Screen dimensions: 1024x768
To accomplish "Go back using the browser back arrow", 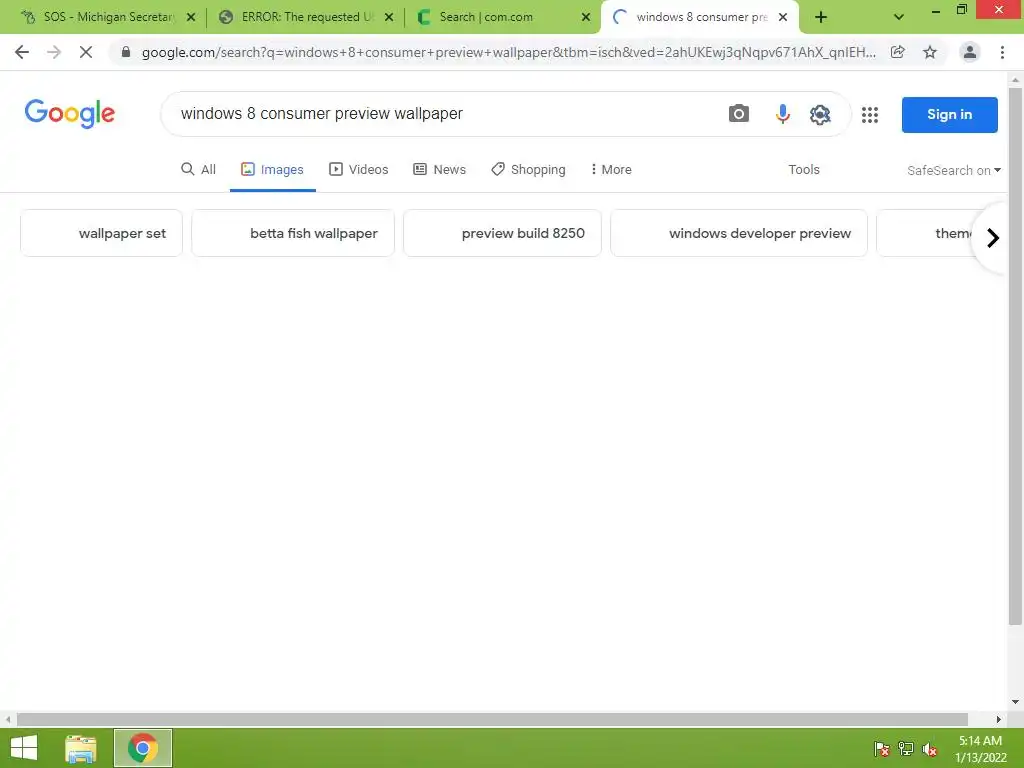I will (x=22, y=52).
